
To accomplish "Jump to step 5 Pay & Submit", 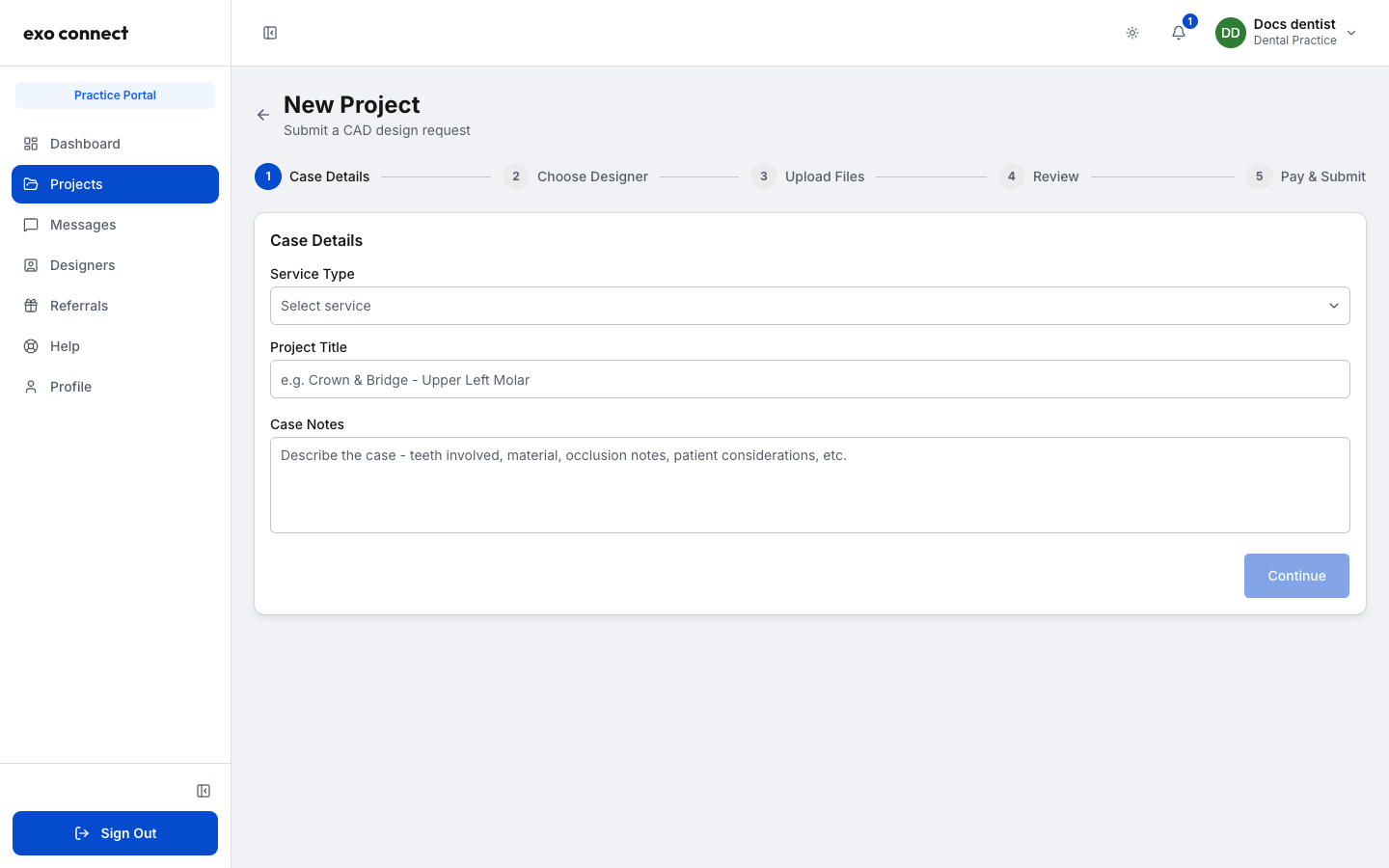I will tap(1306, 176).
